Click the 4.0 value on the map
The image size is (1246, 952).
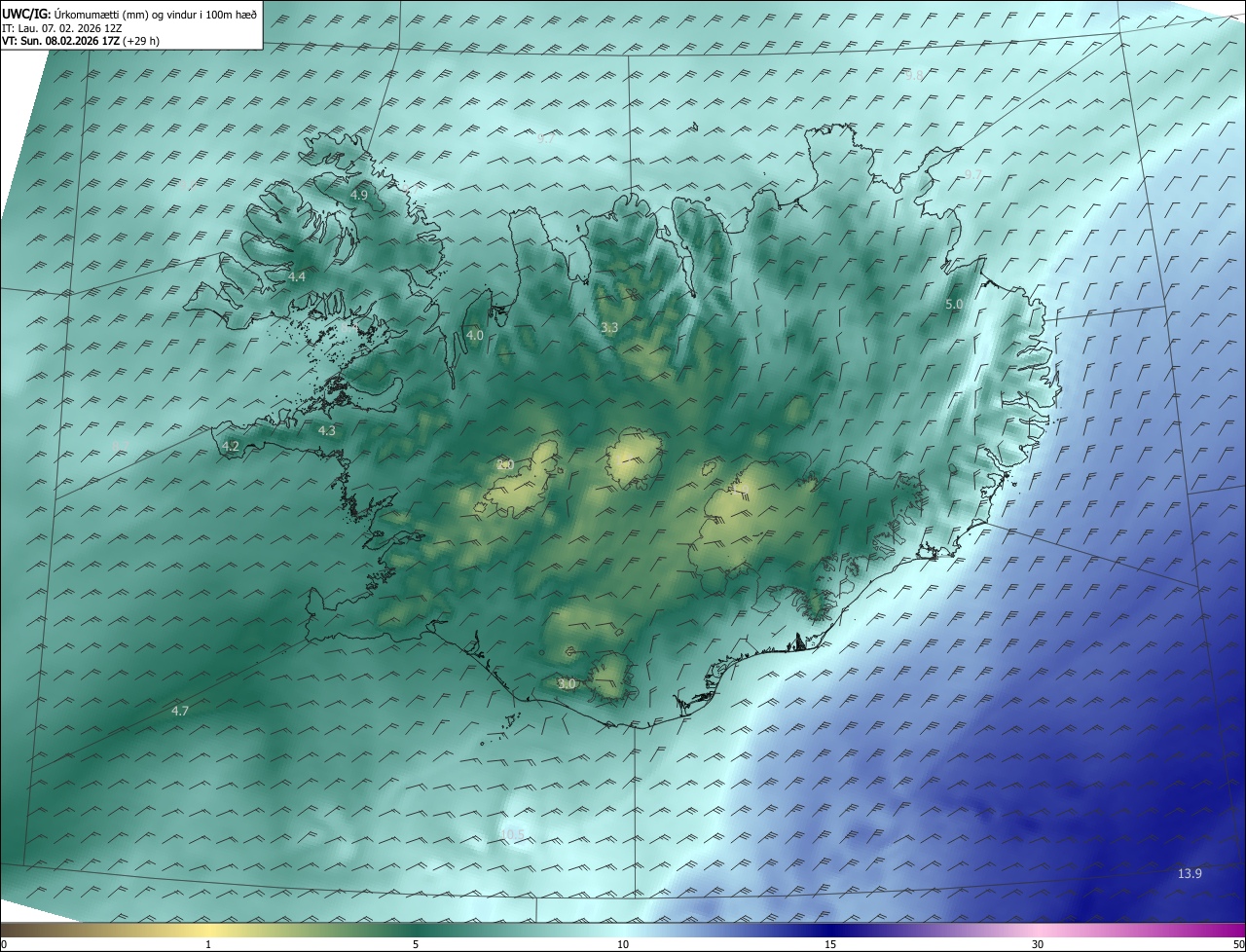[x=474, y=335]
